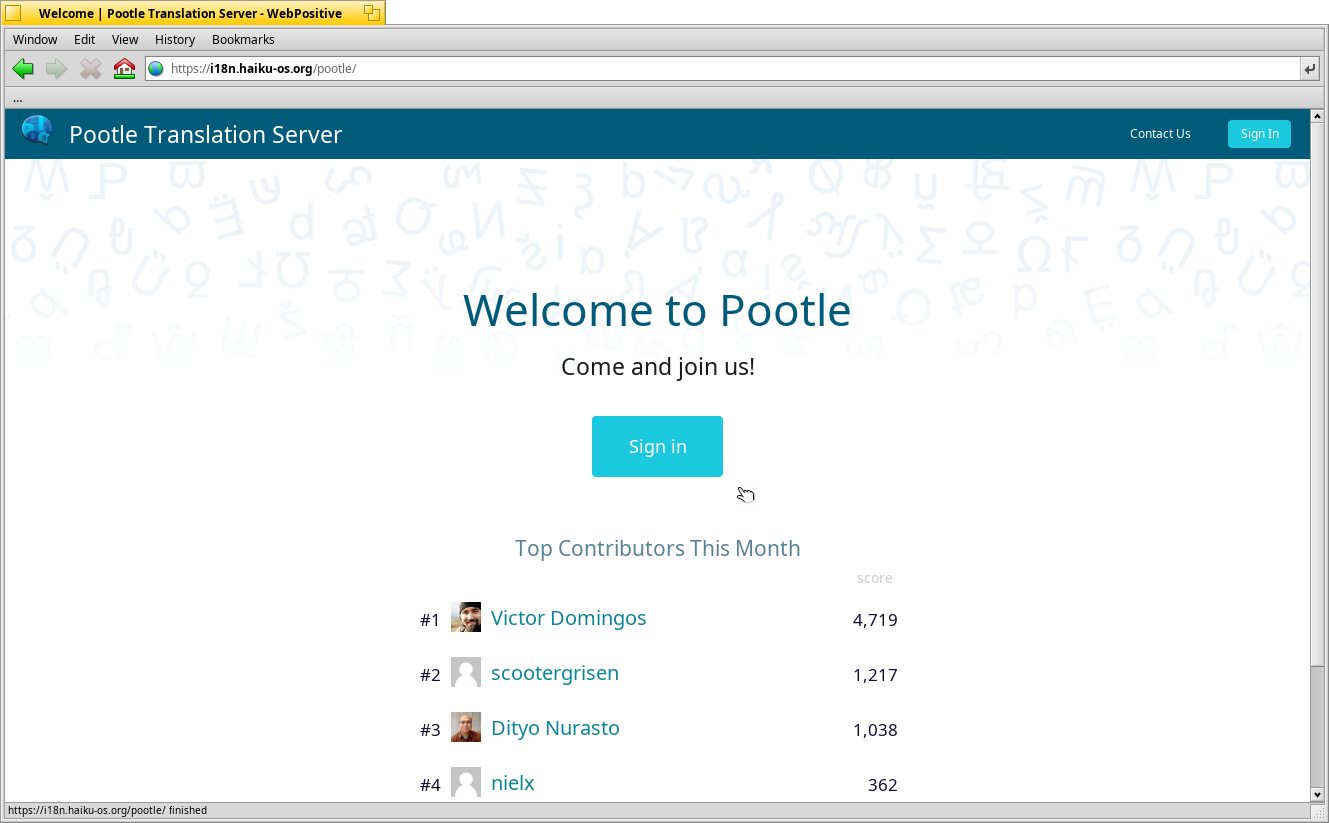Click the scrollbar up arrow
Screen dimensions: 1329x823
pos(1317,116)
